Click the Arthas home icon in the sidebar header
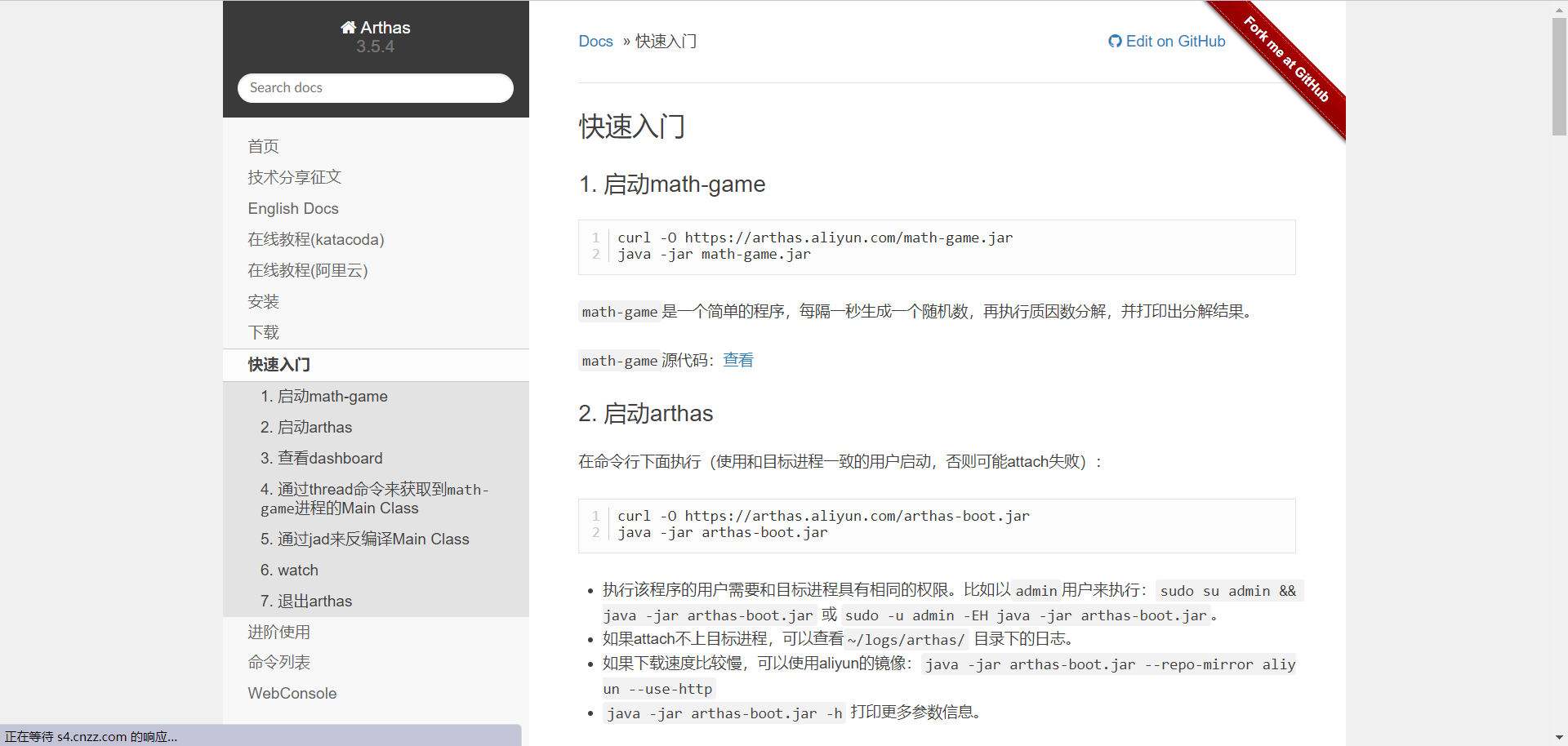The image size is (1568, 746). (x=348, y=28)
